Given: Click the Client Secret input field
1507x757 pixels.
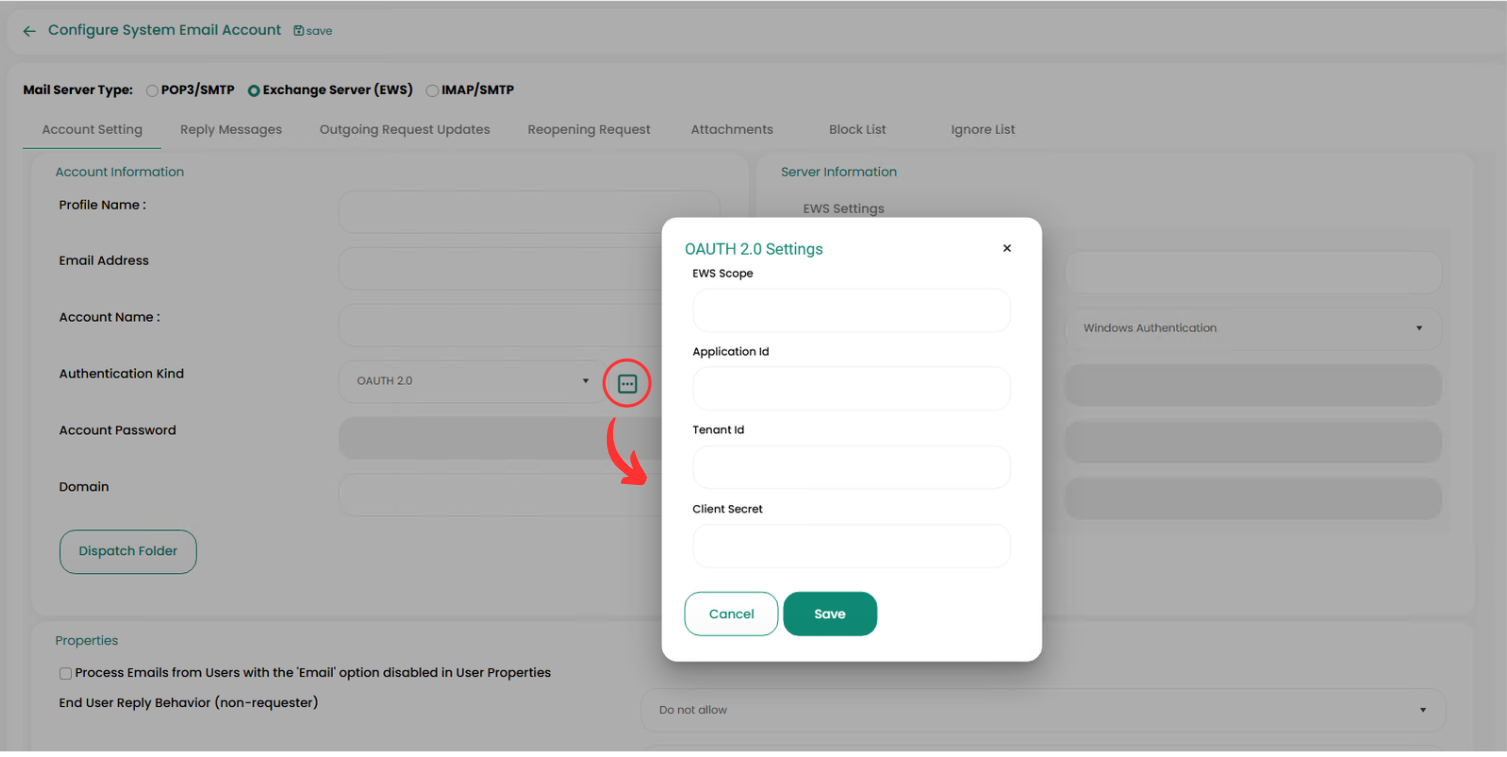Looking at the screenshot, I should [851, 546].
